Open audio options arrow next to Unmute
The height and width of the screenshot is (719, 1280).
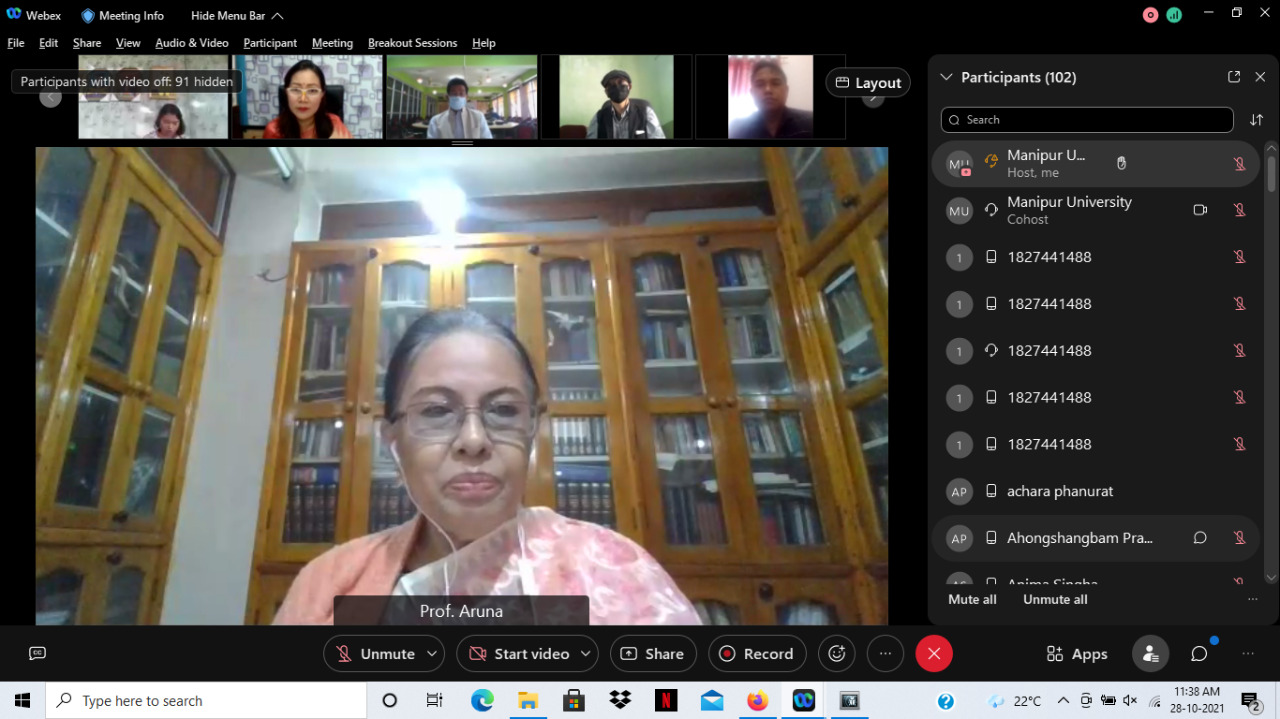tap(432, 654)
